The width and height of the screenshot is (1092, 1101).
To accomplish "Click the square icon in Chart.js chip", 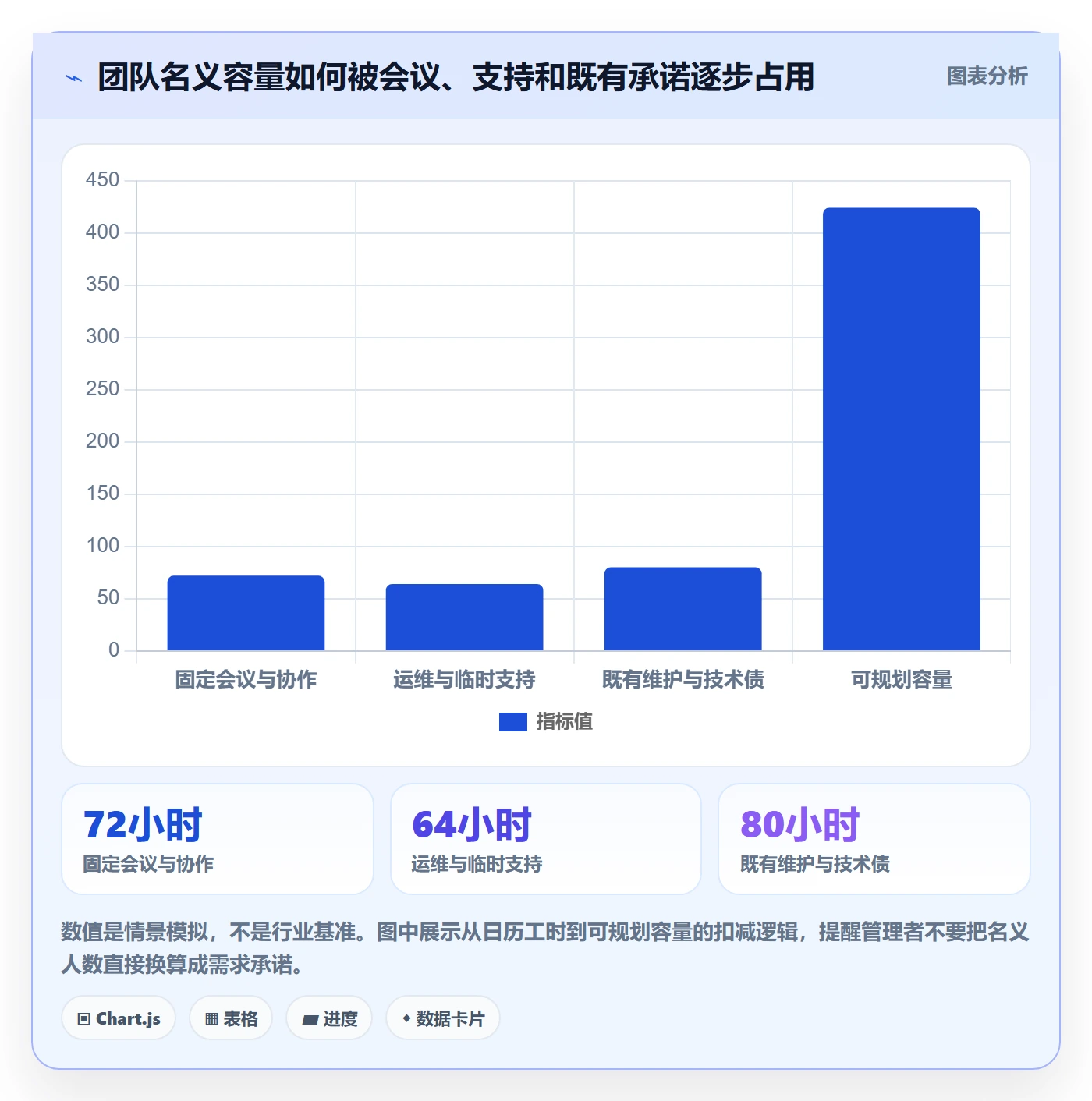I will [x=84, y=1019].
